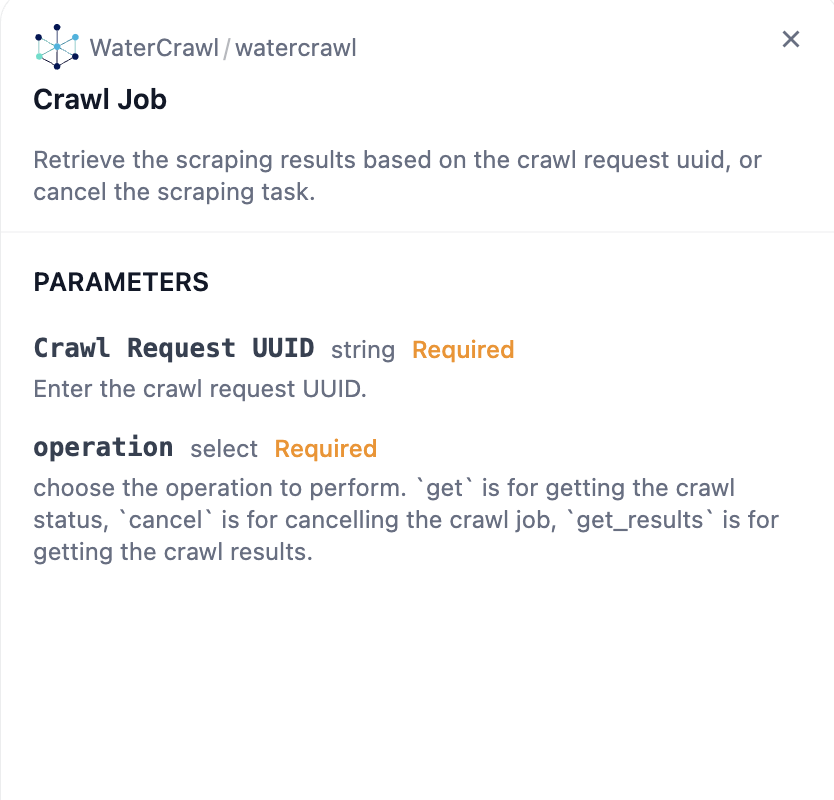
Task: Click the select type label
Action: click(224, 449)
